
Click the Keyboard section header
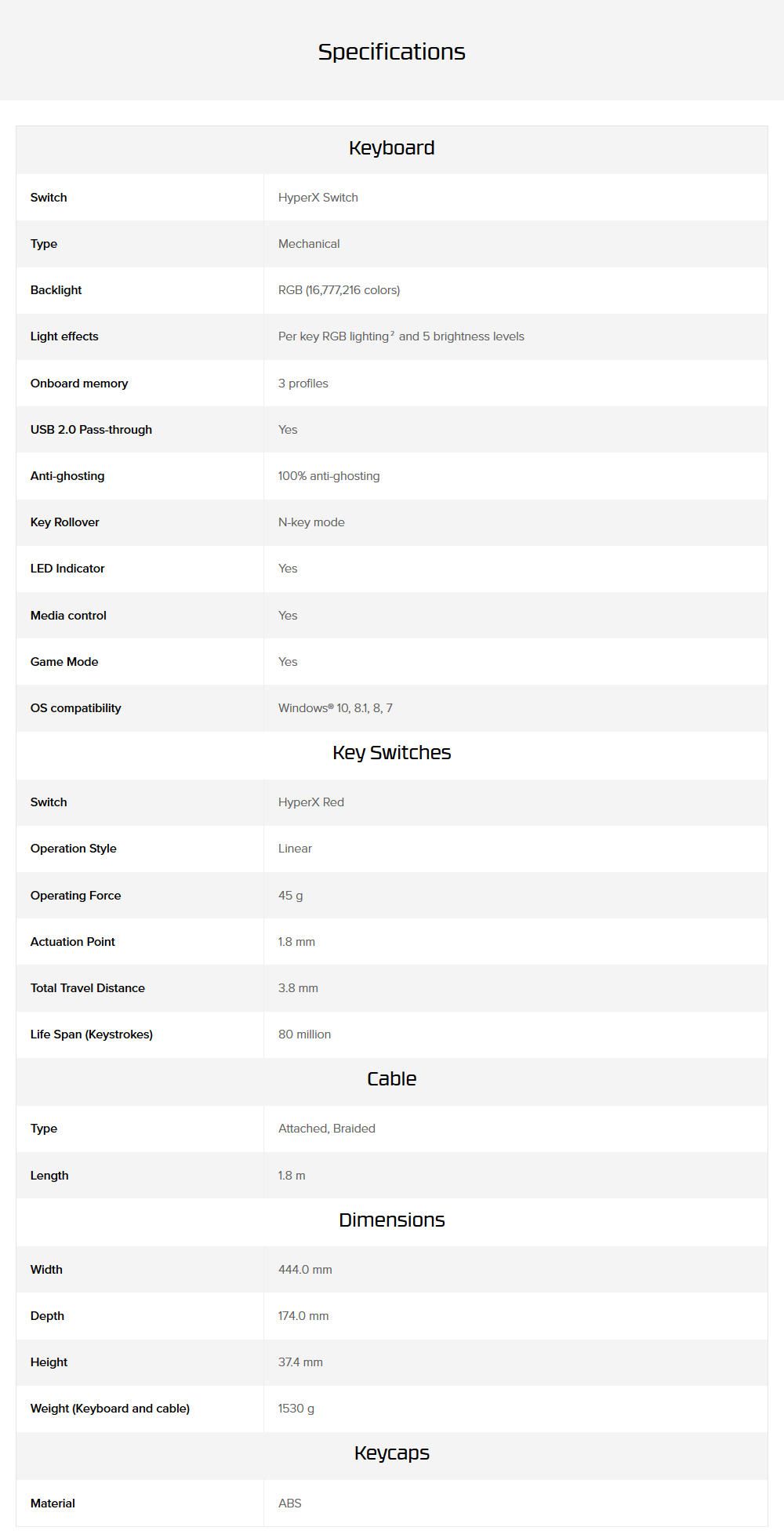[x=391, y=148]
